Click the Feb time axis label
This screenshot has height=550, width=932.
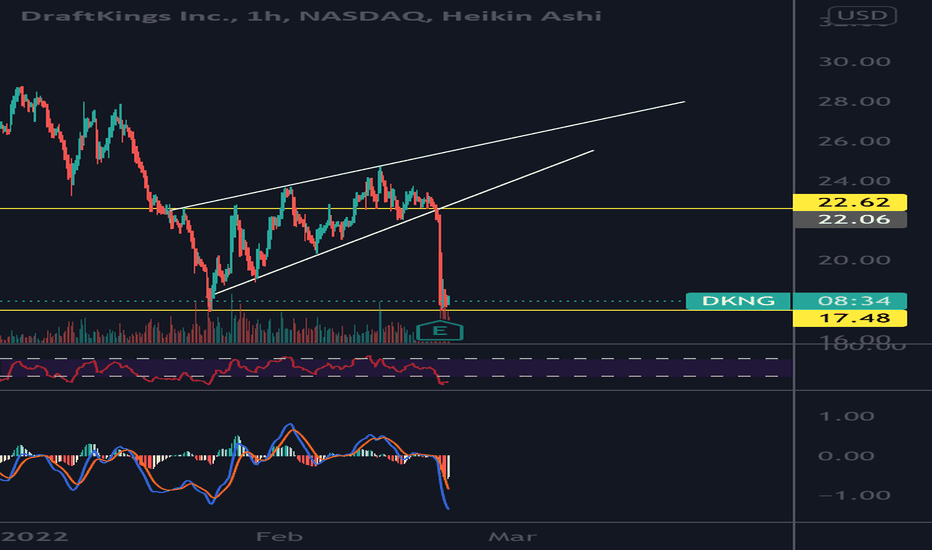click(x=279, y=537)
